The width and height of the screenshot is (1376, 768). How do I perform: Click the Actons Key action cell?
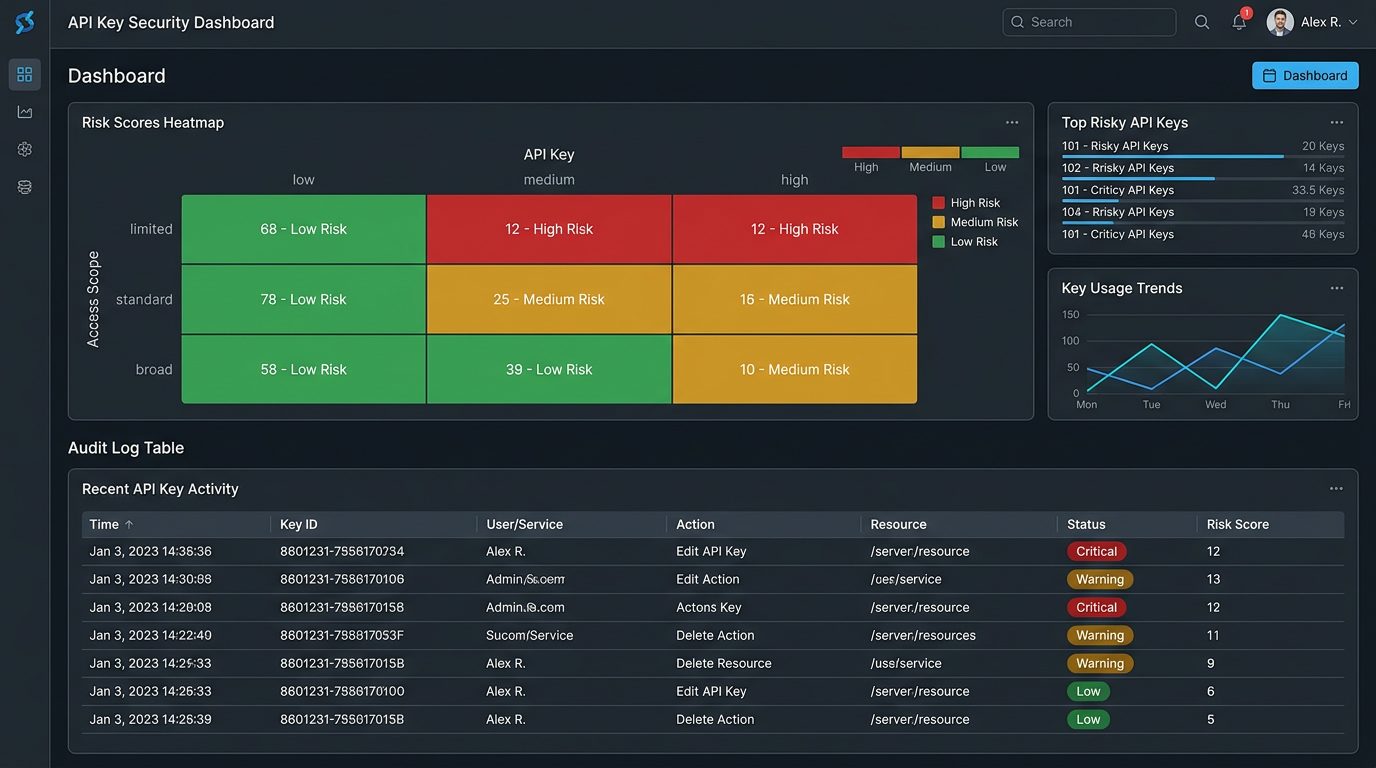tap(709, 607)
